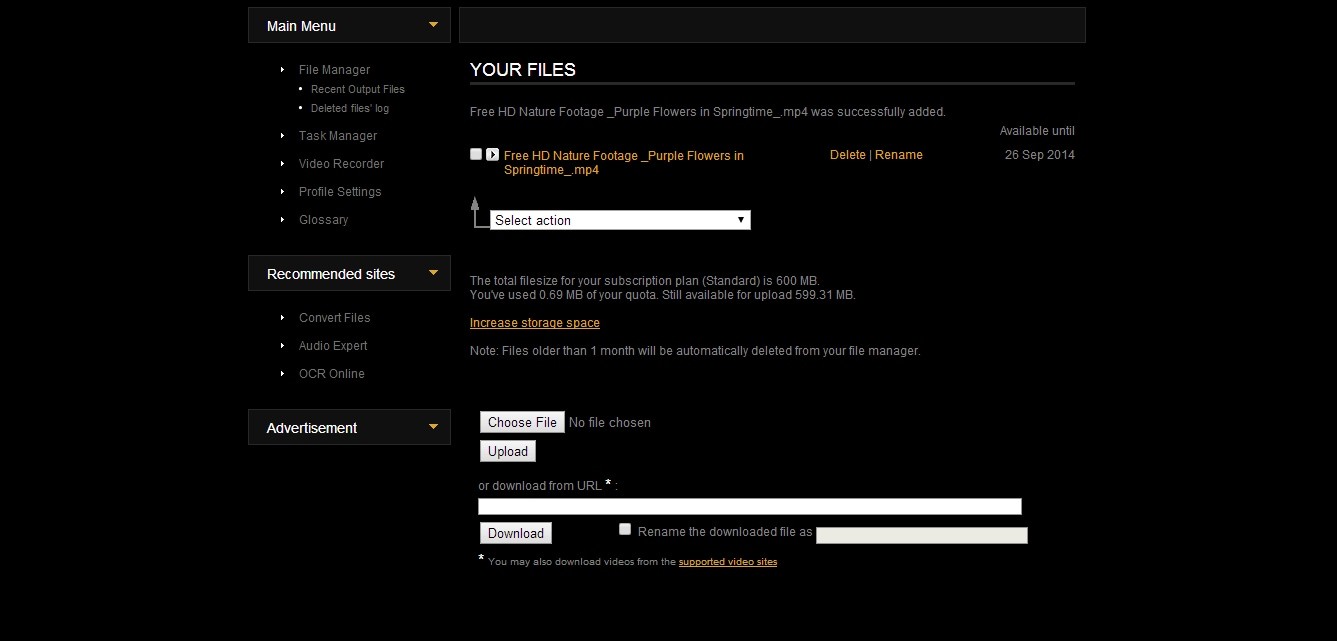Click the play icon beside the video file
This screenshot has height=641, width=1337.
click(492, 154)
